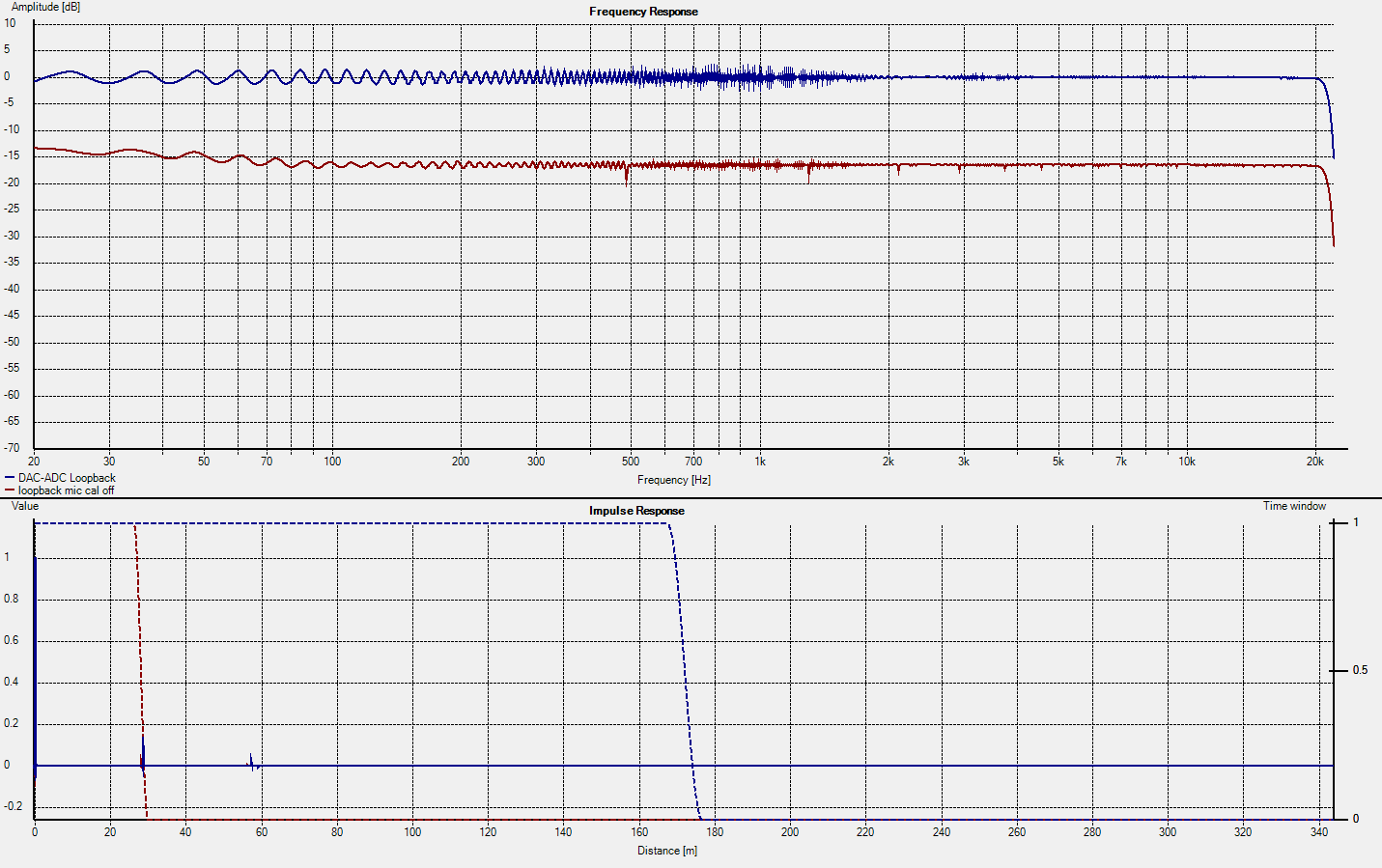Click the 700 tick on the frequency axis
Screen dimensions: 1382x868
click(x=692, y=462)
